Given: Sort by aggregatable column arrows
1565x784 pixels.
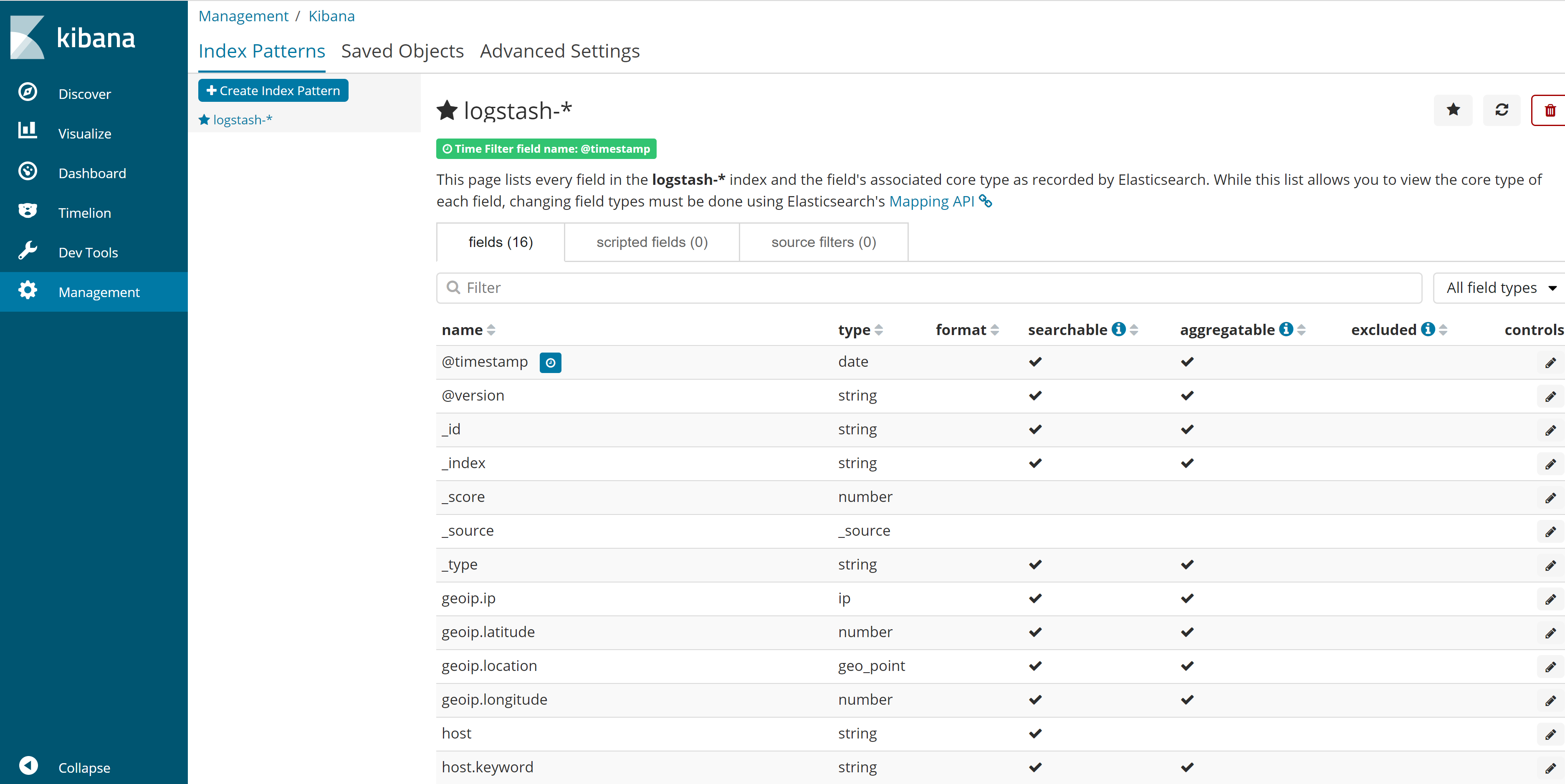Looking at the screenshot, I should (x=1301, y=330).
